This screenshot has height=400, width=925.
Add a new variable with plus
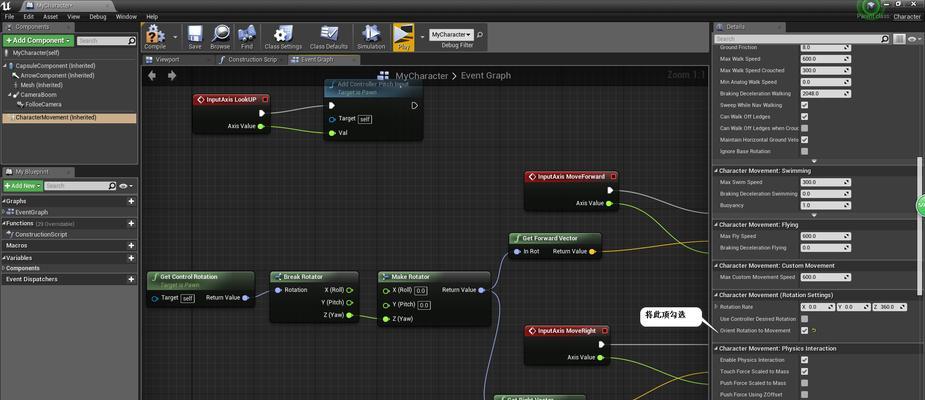(x=131, y=258)
